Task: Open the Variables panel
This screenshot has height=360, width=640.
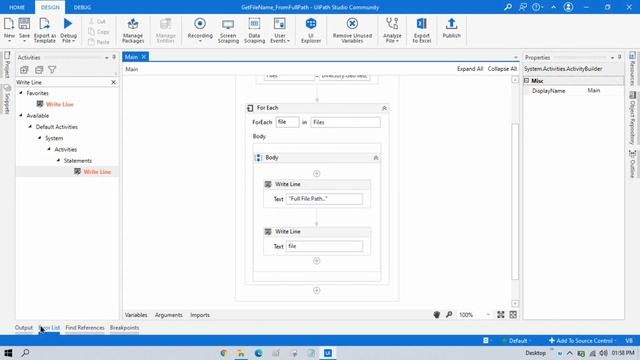Action: coord(136,315)
